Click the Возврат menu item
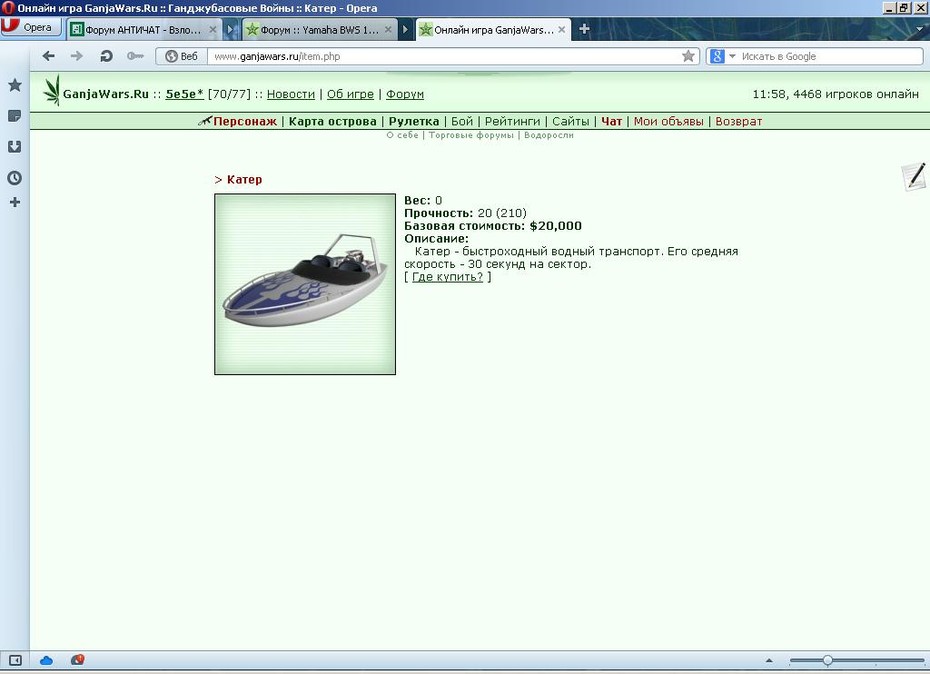930x674 pixels. (x=738, y=121)
